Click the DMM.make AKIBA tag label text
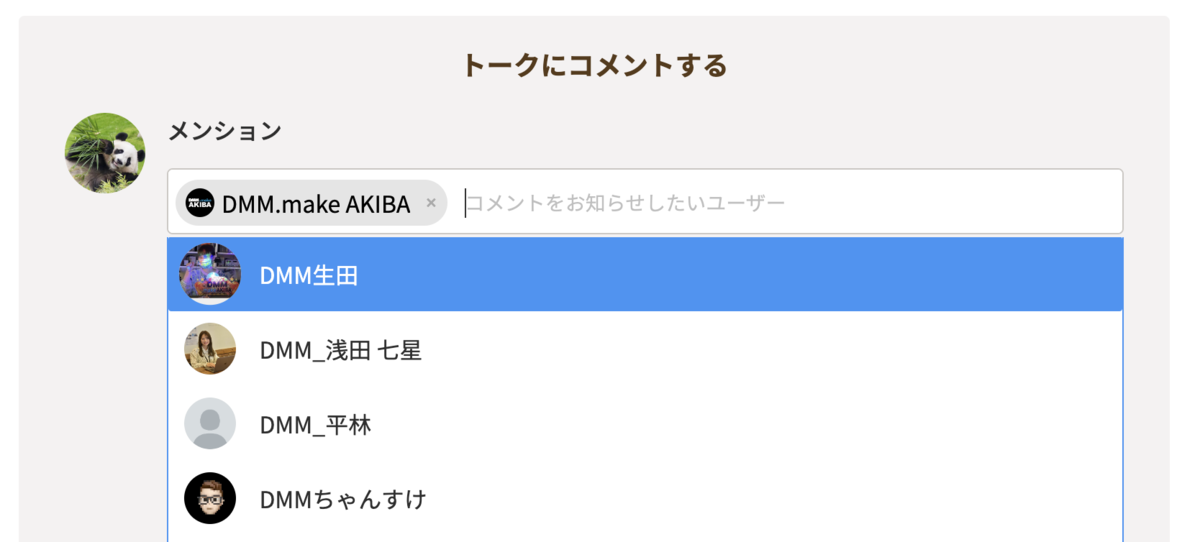1200x542 pixels. (x=316, y=204)
